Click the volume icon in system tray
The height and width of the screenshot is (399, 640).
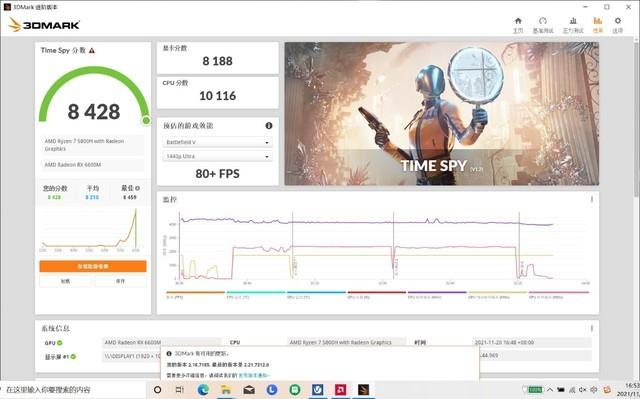tap(583, 390)
